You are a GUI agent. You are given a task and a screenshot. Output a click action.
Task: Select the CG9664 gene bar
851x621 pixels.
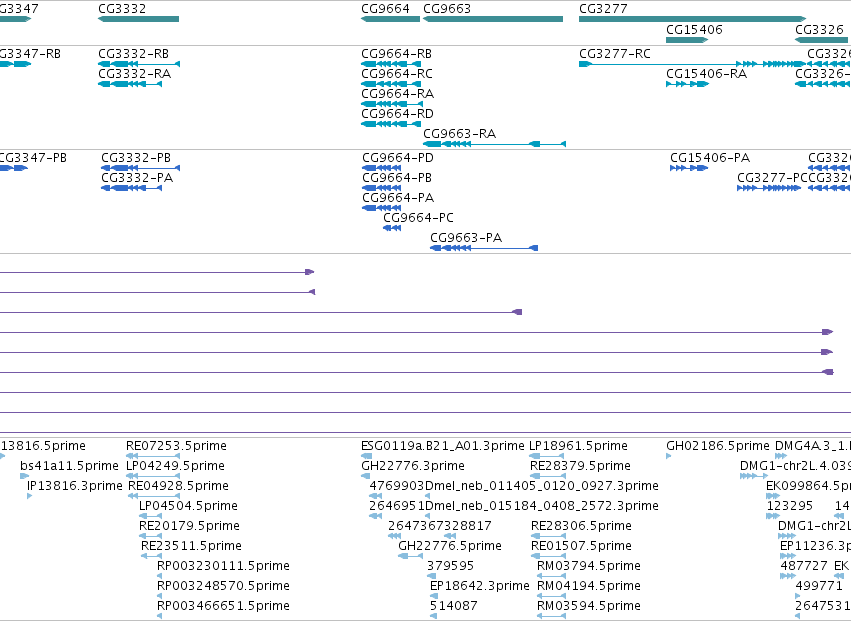(391, 19)
